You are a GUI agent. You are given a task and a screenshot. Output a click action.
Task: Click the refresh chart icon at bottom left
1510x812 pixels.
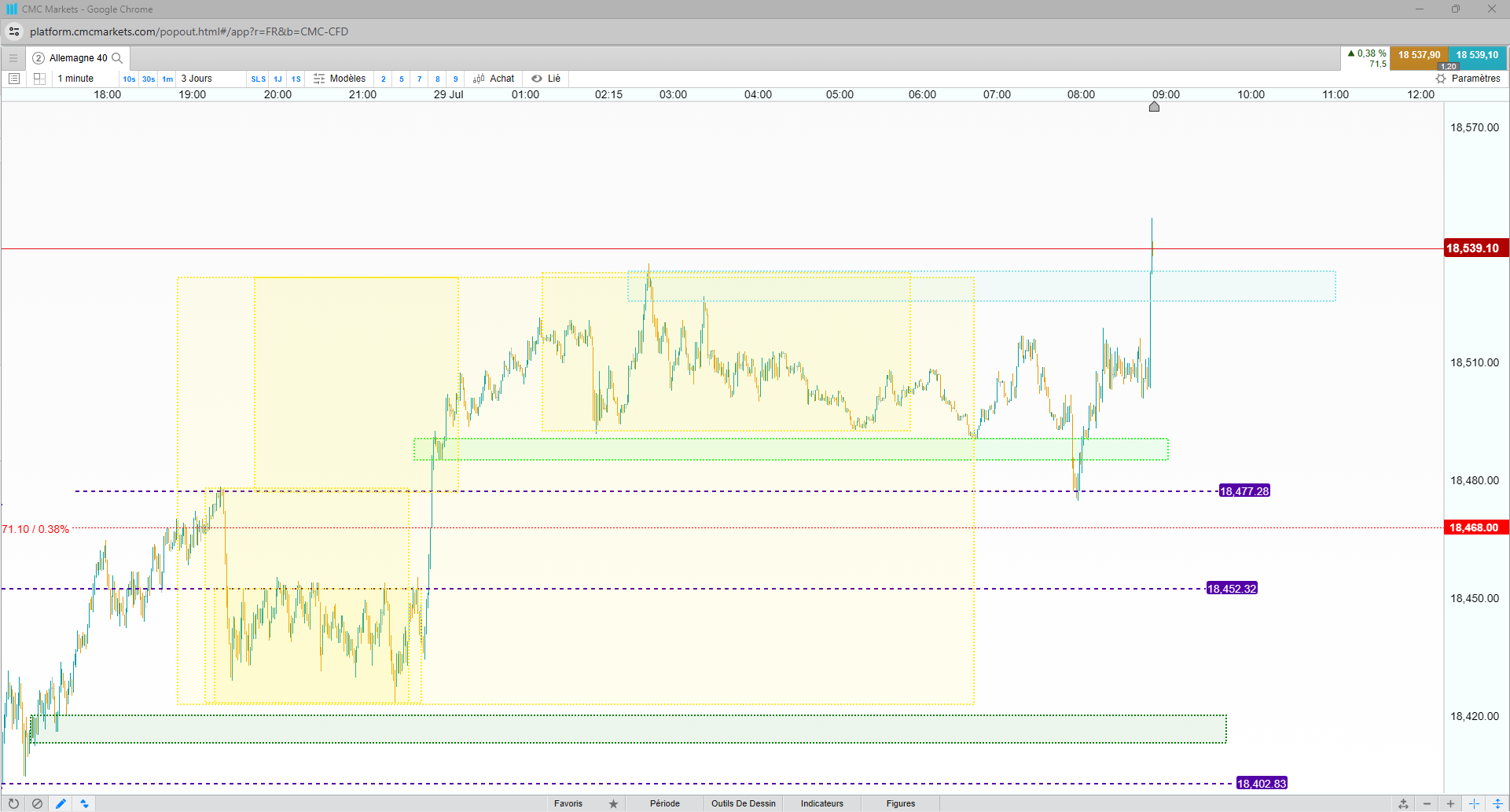(x=13, y=803)
